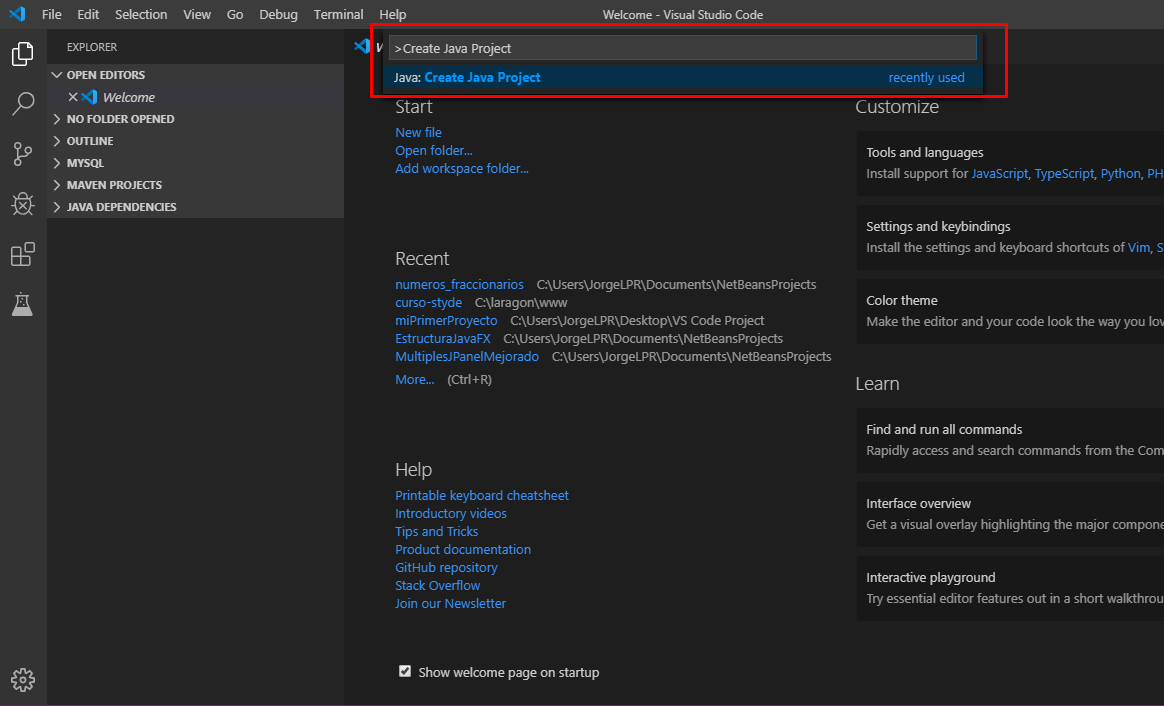Open Stack Overflow link
The image size is (1164, 706).
coord(437,585)
